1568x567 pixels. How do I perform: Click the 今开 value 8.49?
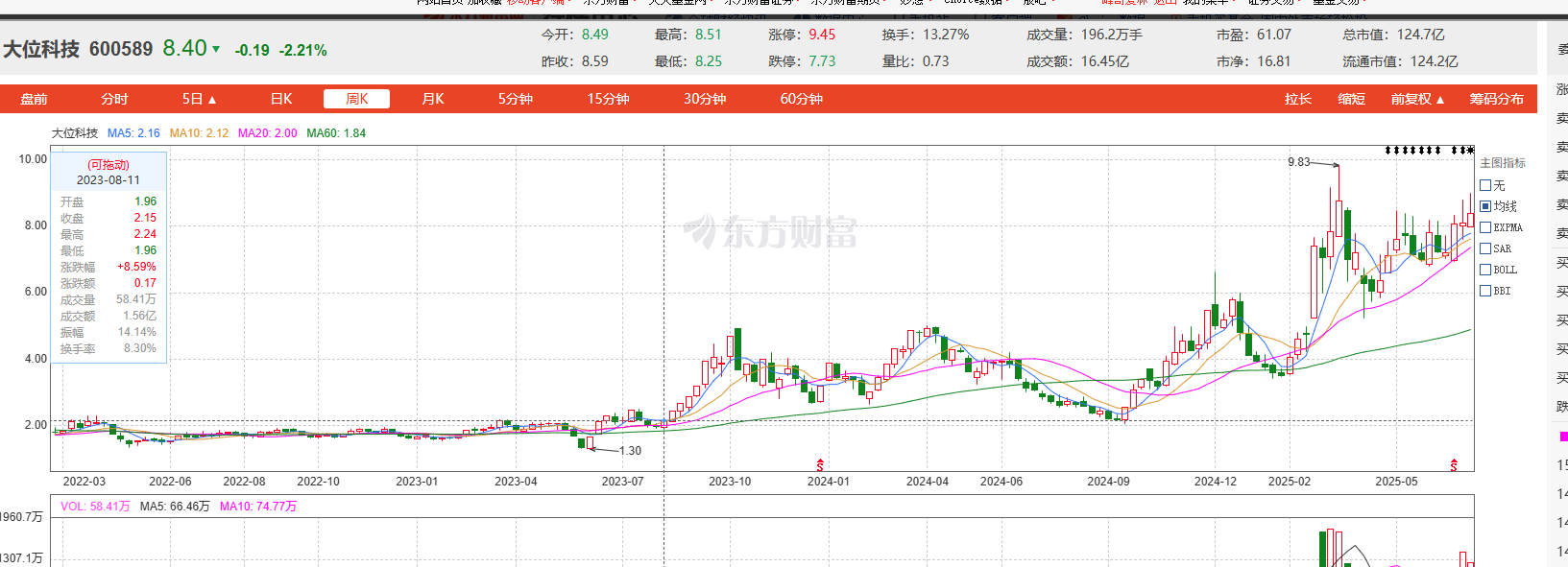pos(595,35)
